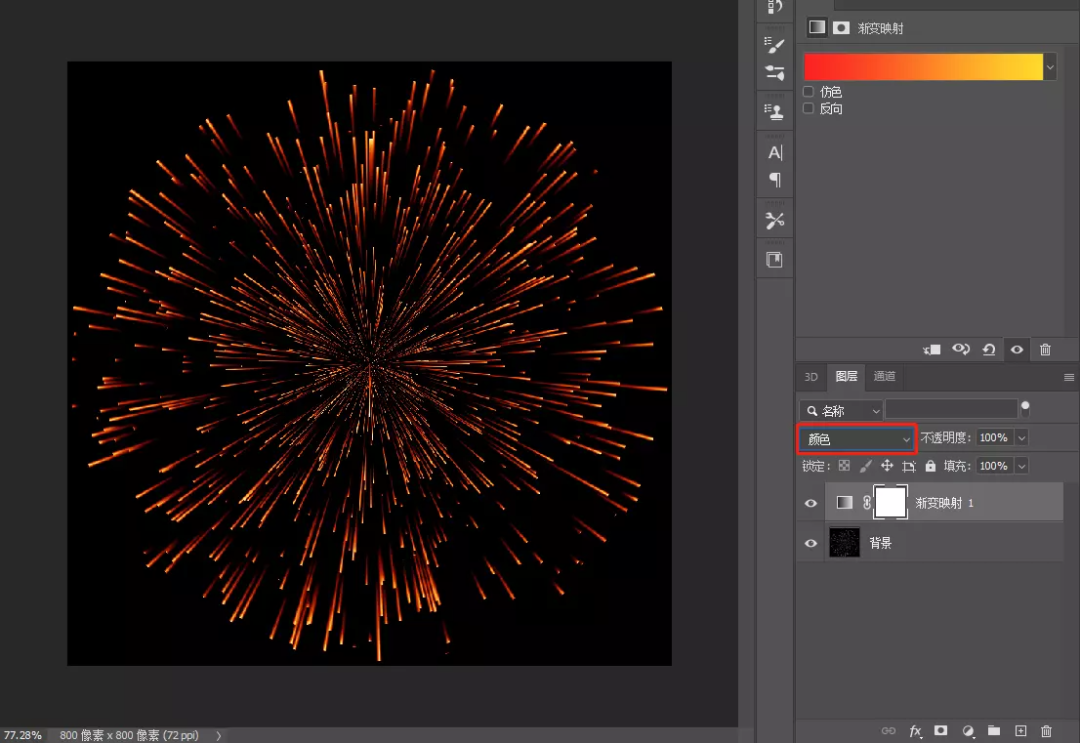Click the trash icon in Layers panel
Image resolution: width=1080 pixels, height=743 pixels.
coord(1047,731)
